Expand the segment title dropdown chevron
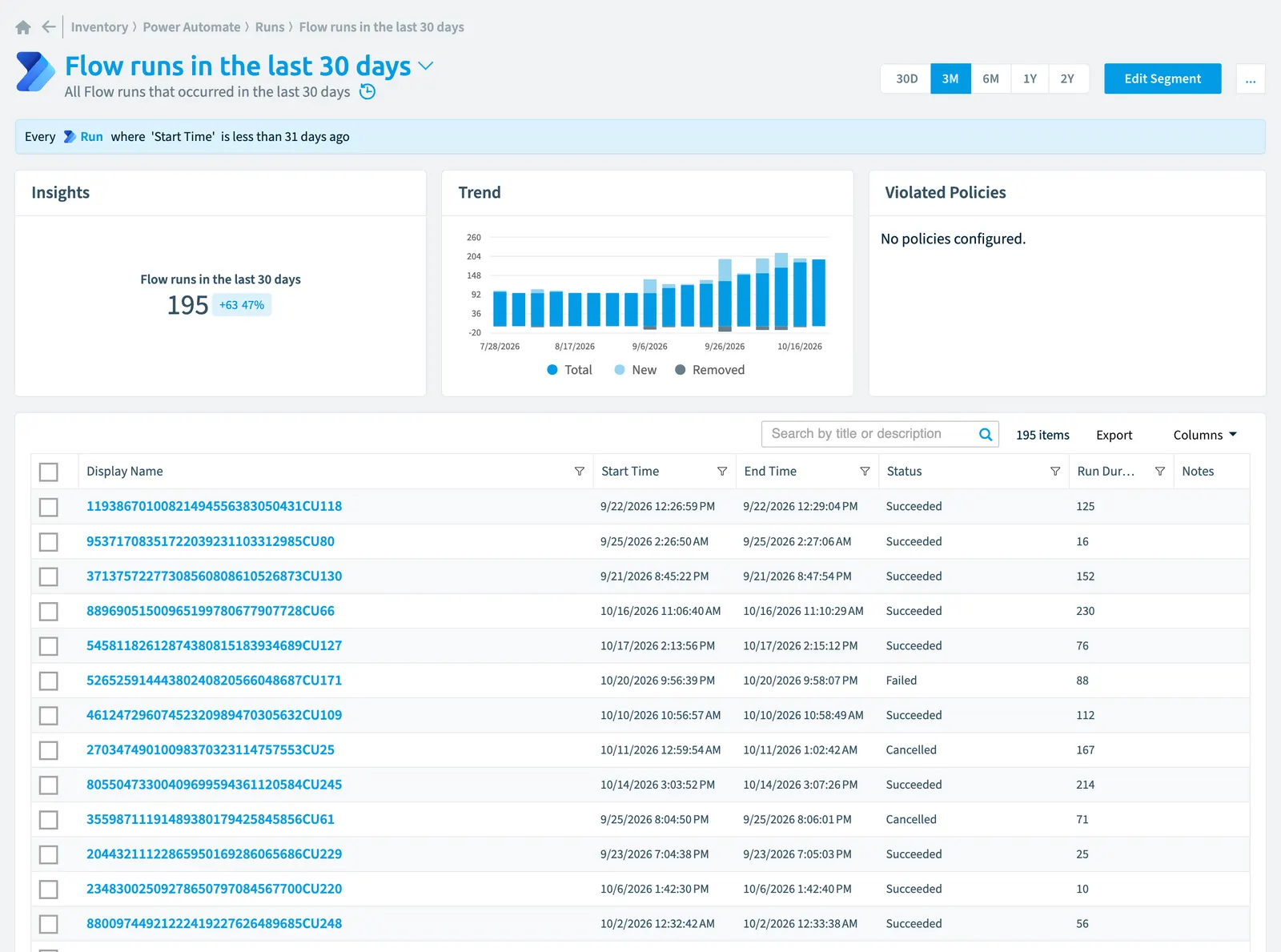The height and width of the screenshot is (952, 1281). 426,66
